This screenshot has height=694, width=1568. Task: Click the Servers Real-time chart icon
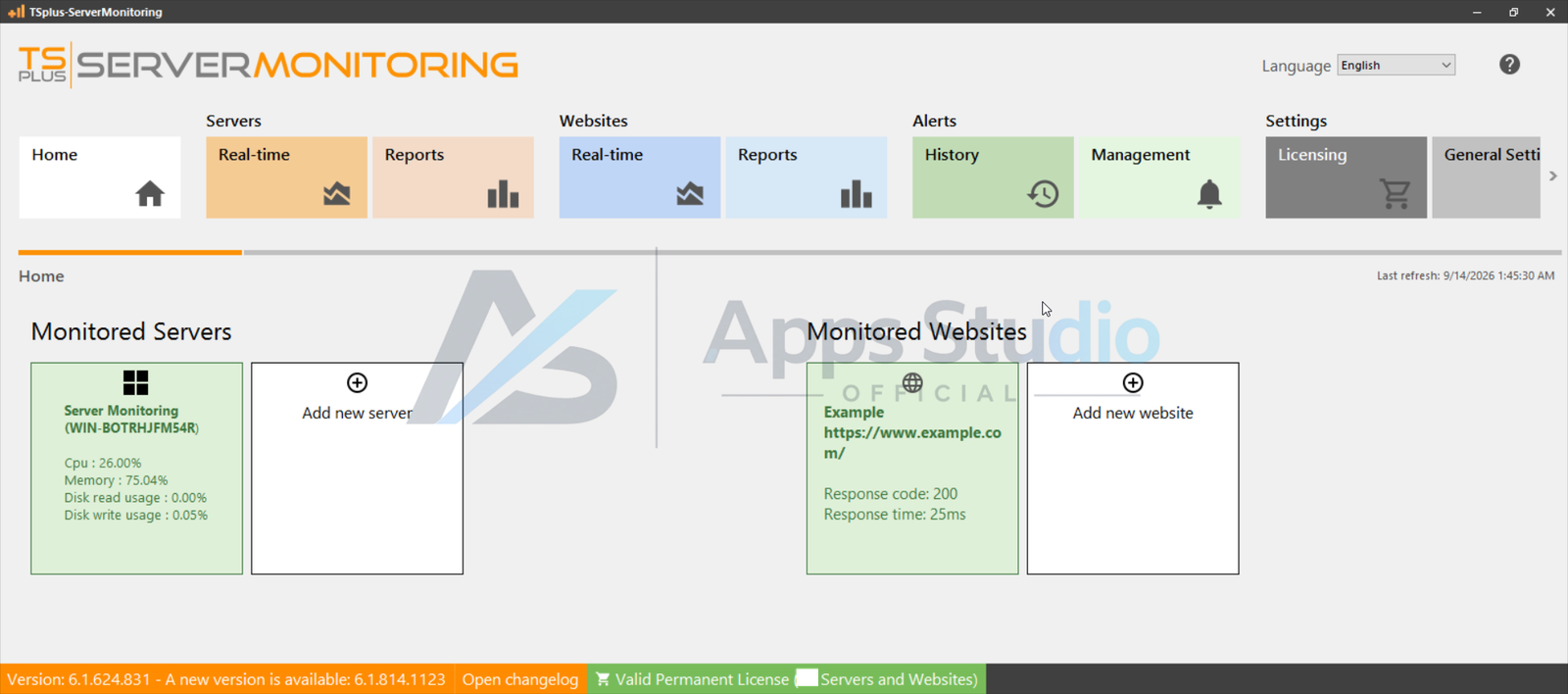click(337, 194)
